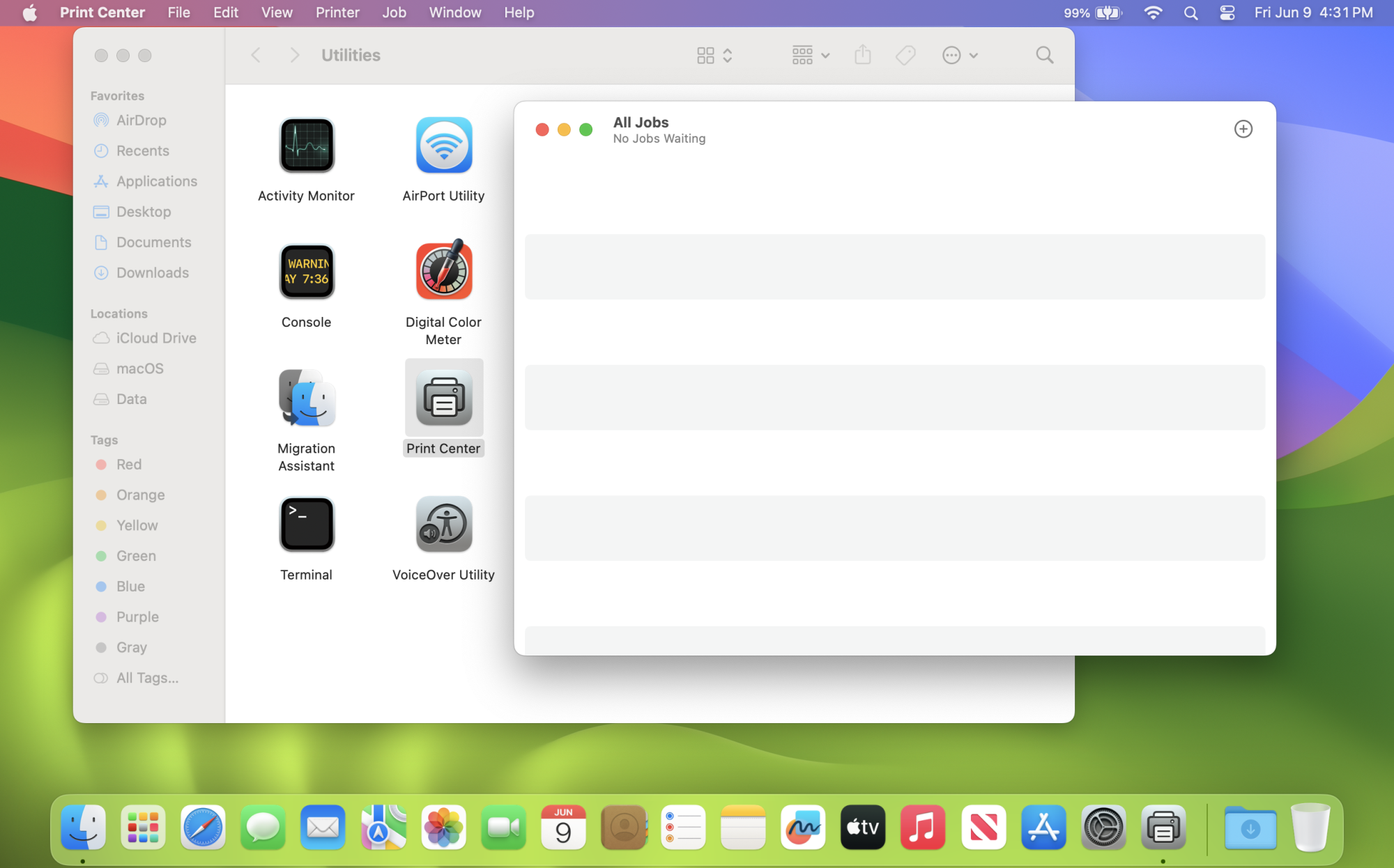The width and height of the screenshot is (1394, 868).
Task: Select the VoiceOver Utility icon
Action: tap(444, 524)
